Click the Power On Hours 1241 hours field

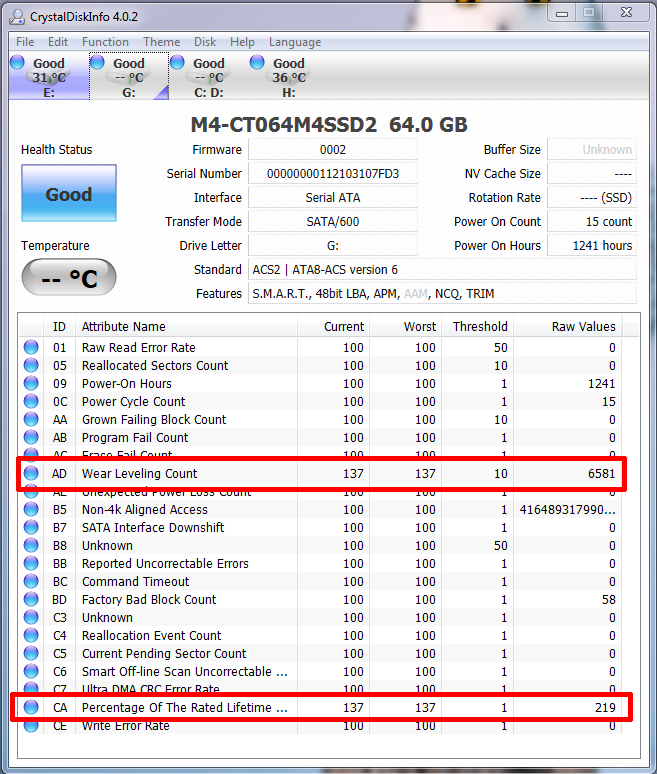tap(592, 245)
